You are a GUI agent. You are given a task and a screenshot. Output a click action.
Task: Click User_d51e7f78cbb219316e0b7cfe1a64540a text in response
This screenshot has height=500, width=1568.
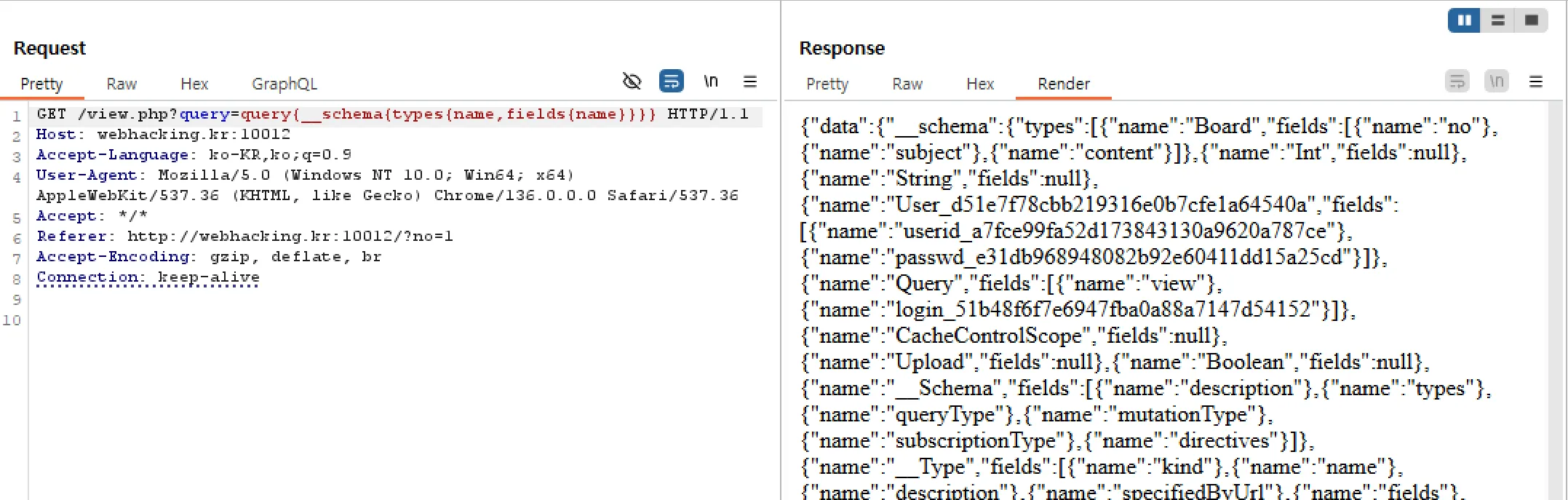(1101, 205)
